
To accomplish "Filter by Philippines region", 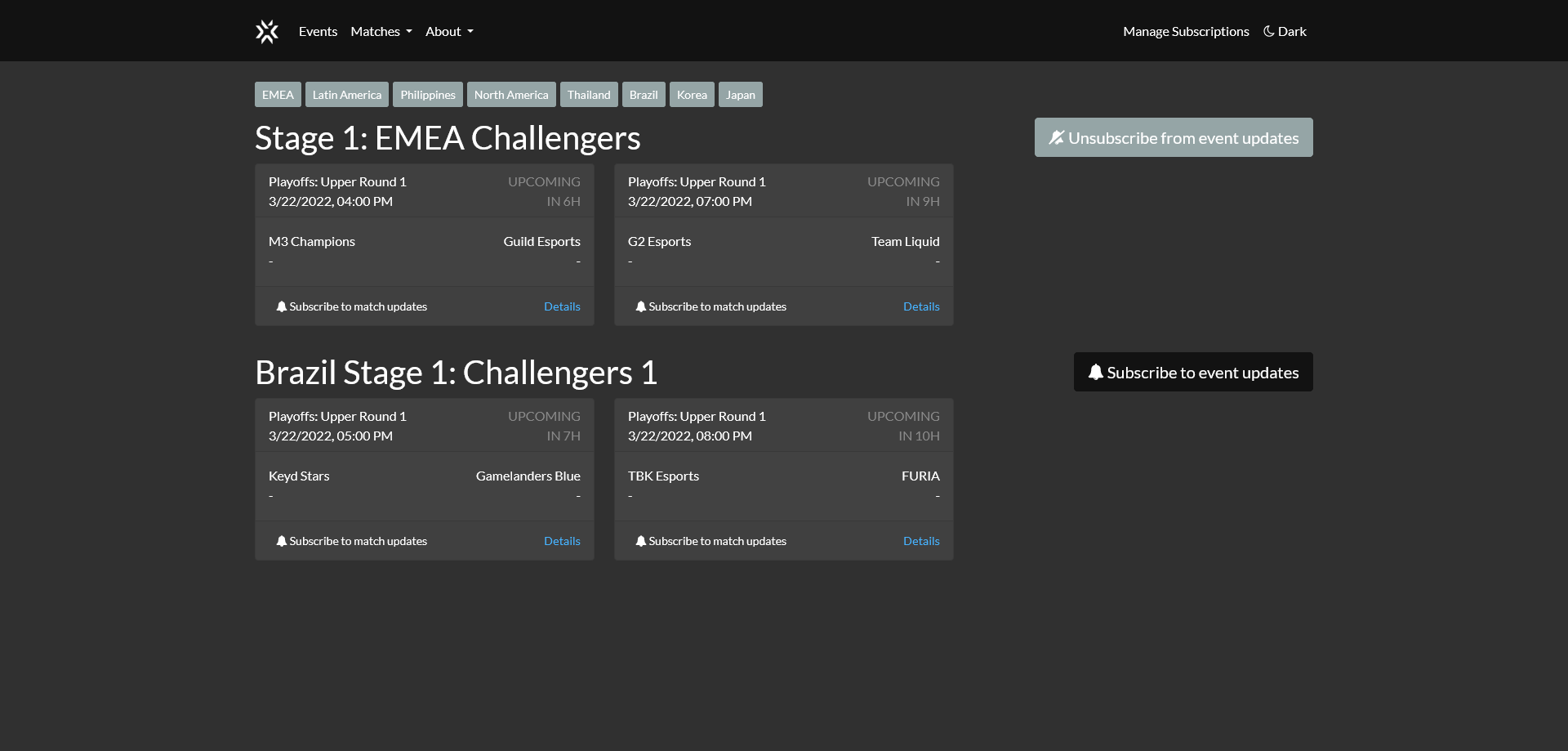I will pyautogui.click(x=428, y=95).
